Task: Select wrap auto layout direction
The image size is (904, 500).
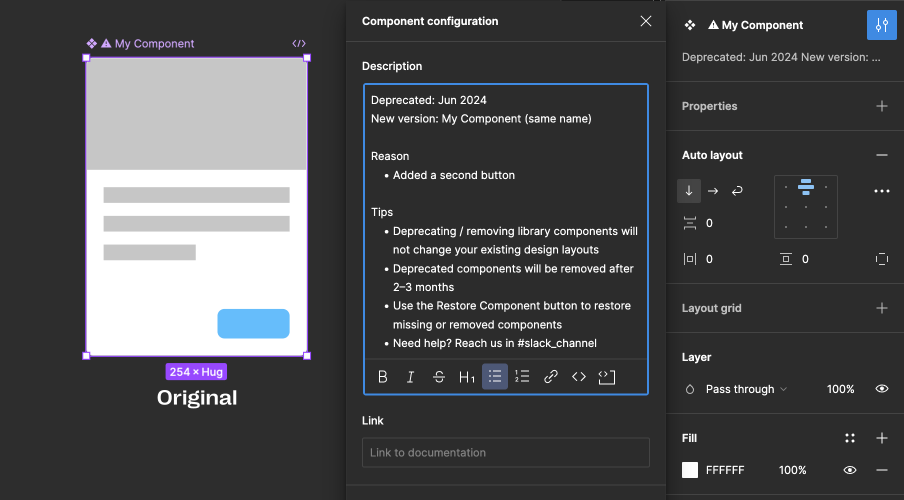Action: pos(738,191)
